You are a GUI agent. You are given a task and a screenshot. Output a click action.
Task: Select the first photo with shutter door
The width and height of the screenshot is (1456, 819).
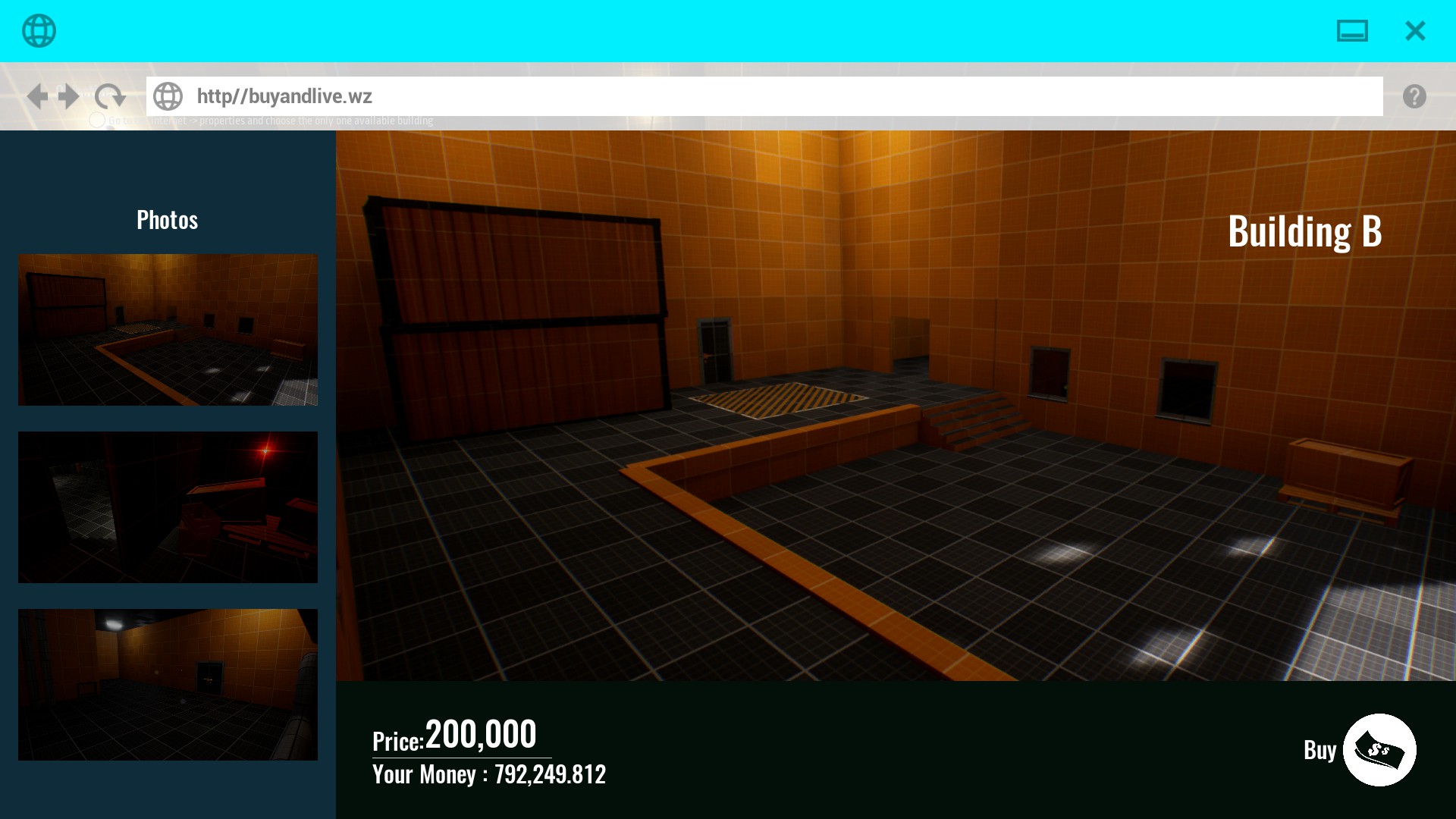tap(168, 330)
